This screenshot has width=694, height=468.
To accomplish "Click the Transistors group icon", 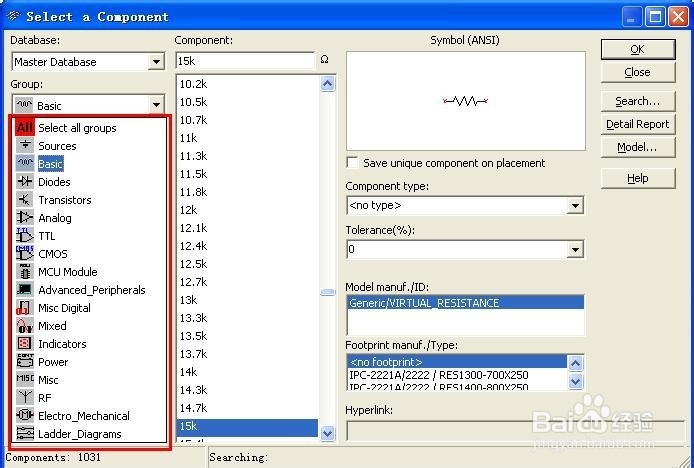I will click(25, 200).
